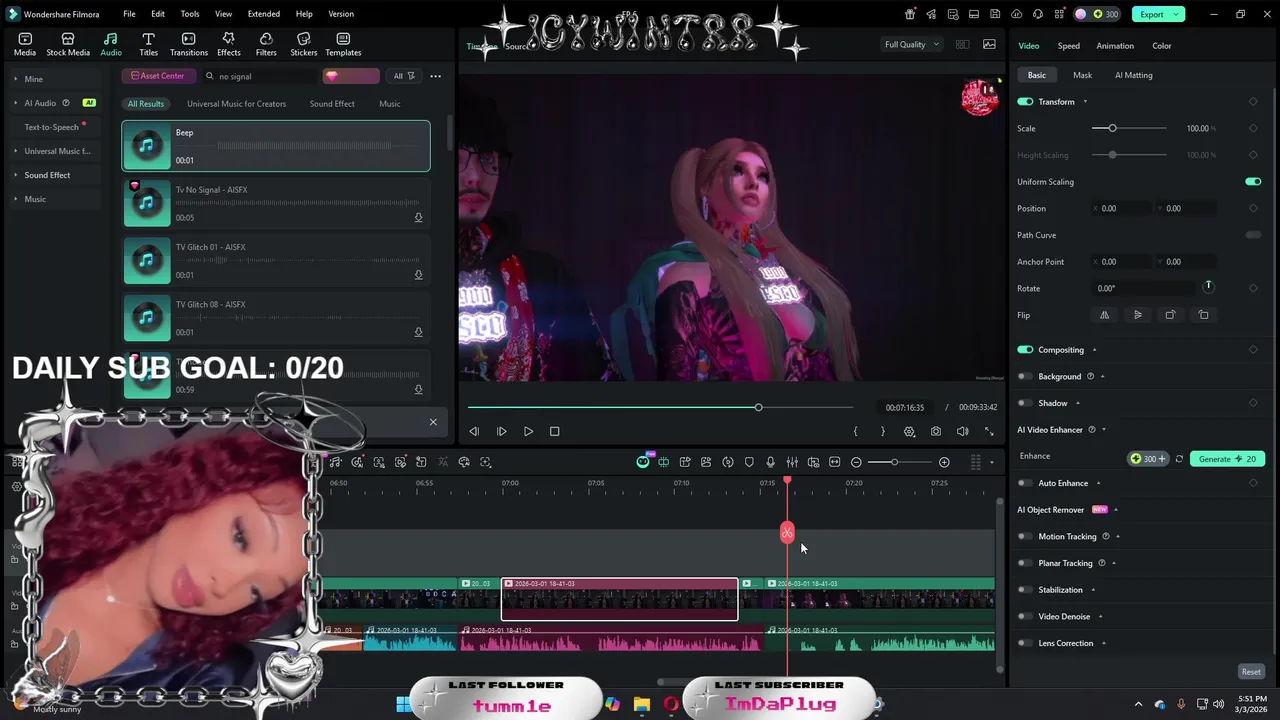Expand the Music category in sidebar

(x=15, y=199)
